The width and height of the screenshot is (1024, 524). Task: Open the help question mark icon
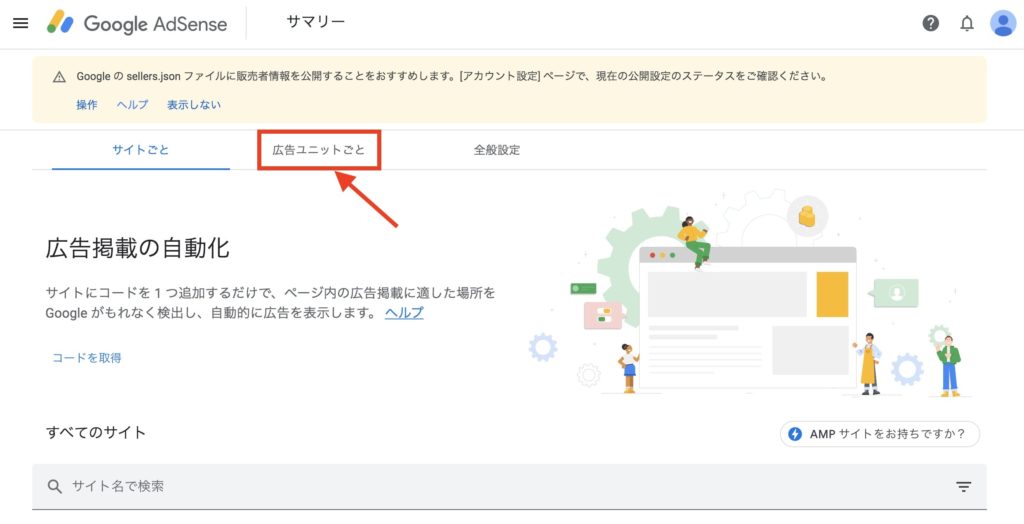coord(931,24)
